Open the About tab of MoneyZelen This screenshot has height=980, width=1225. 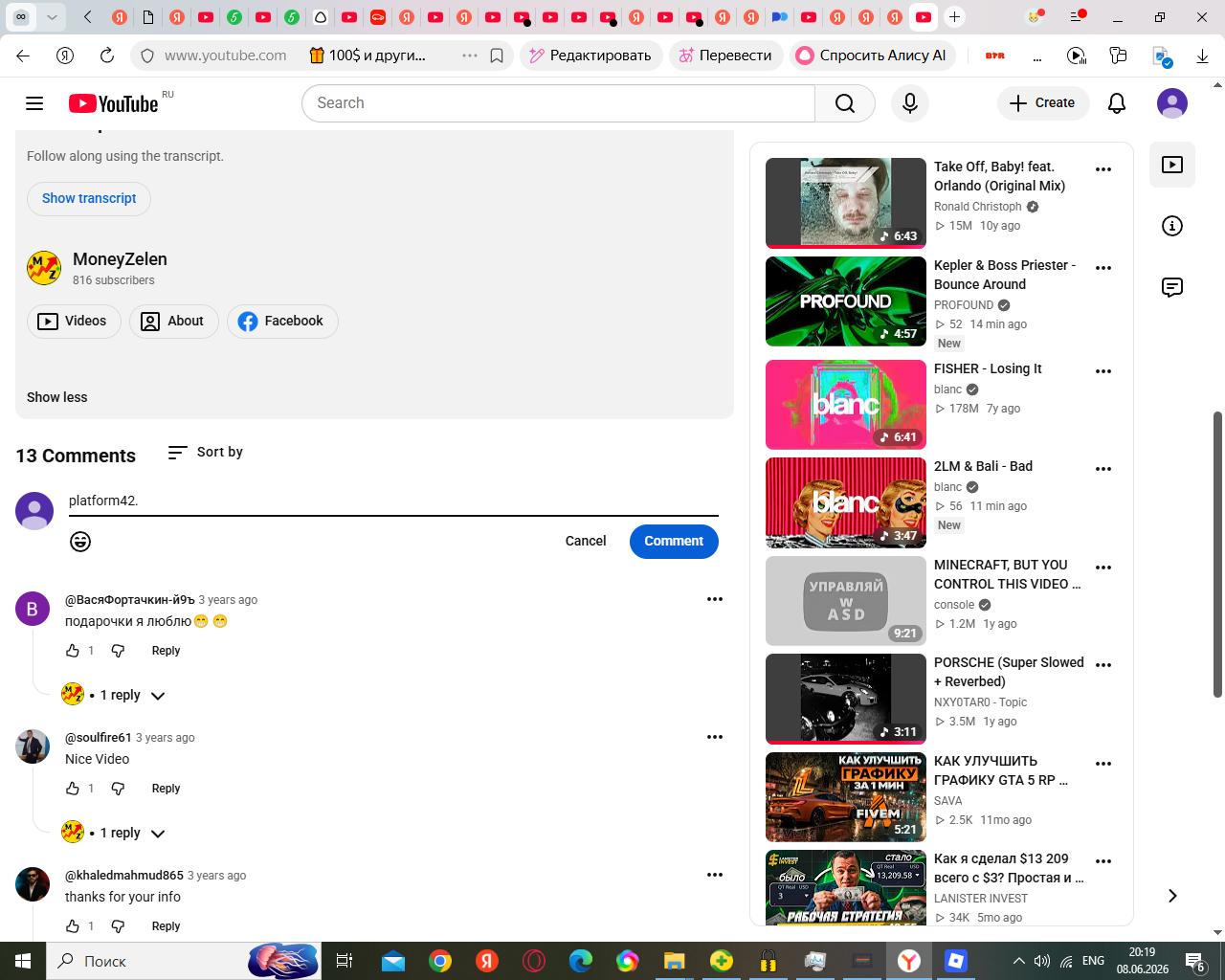coord(173,322)
